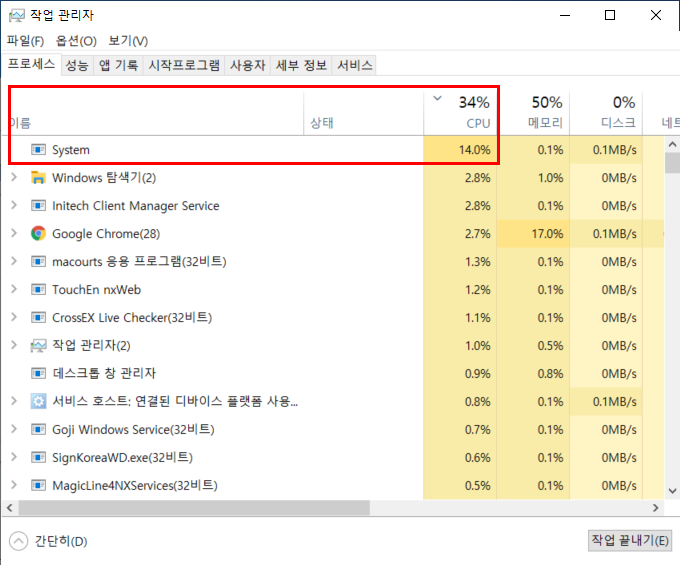Expand Initech Client Manager Service row

click(x=14, y=205)
